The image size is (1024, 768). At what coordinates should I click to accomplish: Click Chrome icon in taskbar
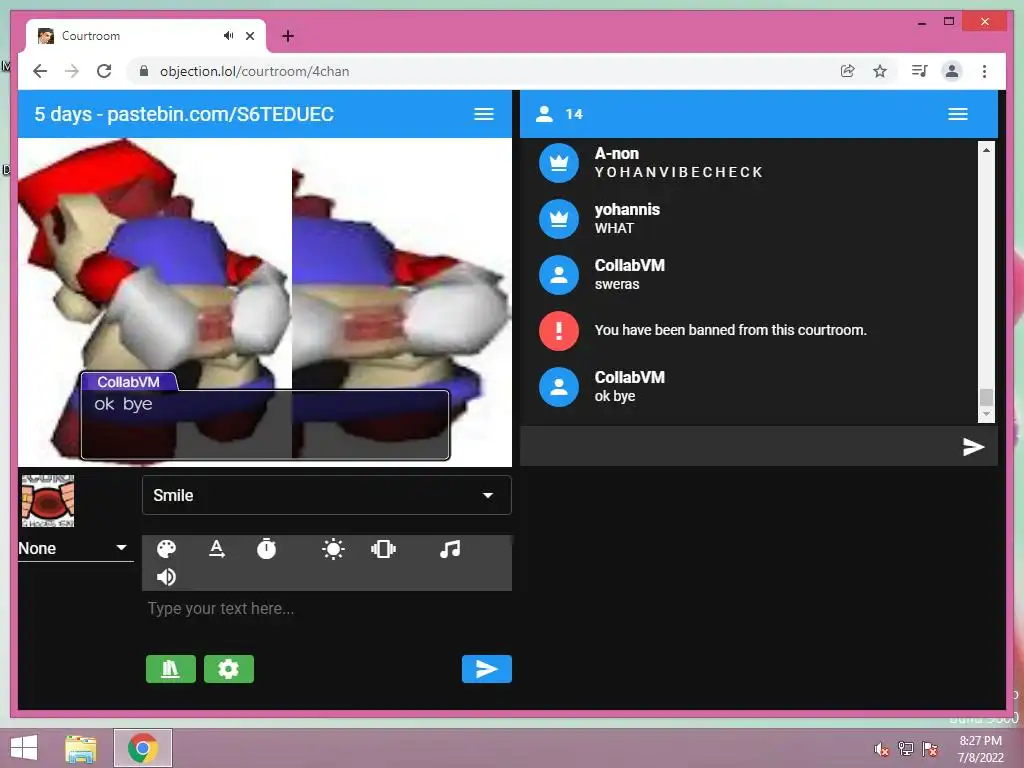tap(143, 748)
